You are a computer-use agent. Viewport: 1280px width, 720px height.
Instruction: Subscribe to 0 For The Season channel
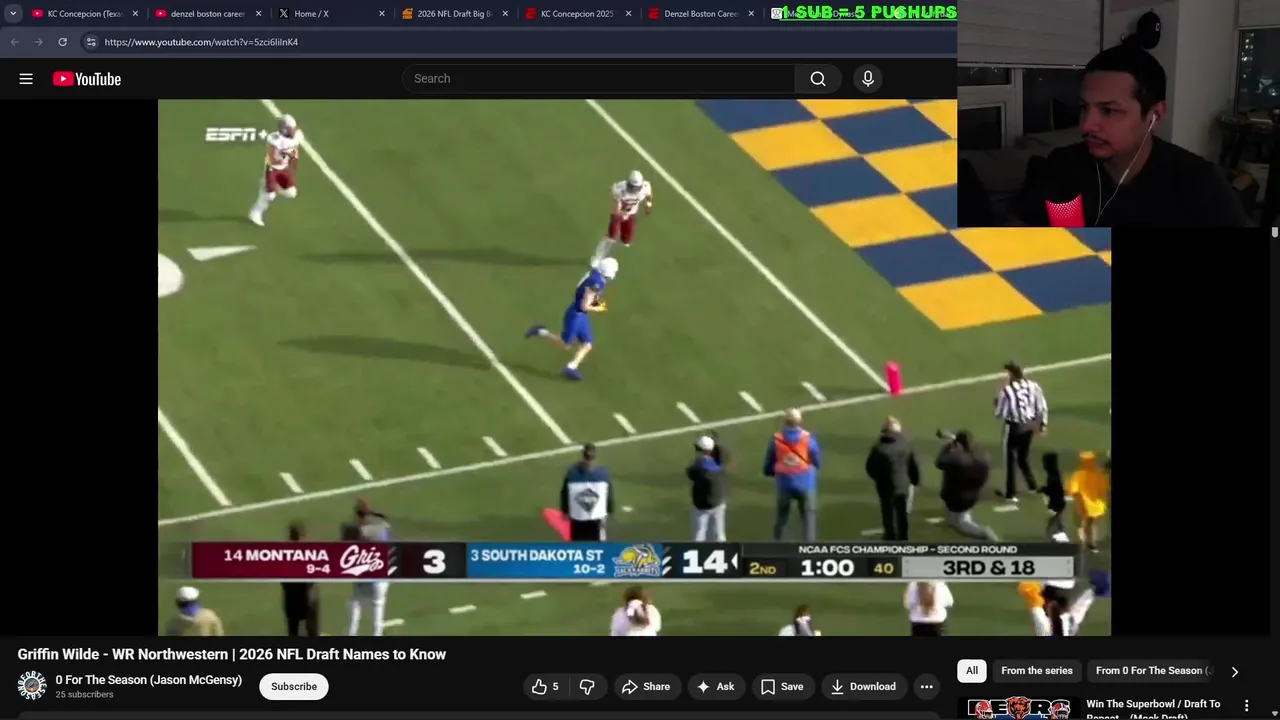294,686
